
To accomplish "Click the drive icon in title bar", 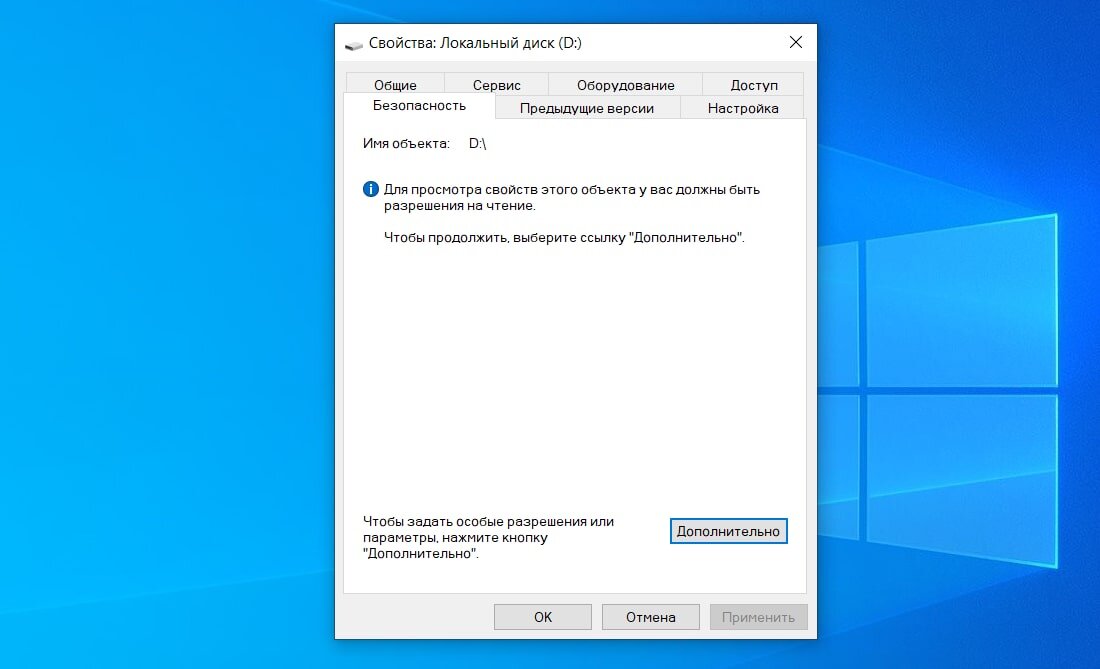I will (x=354, y=44).
